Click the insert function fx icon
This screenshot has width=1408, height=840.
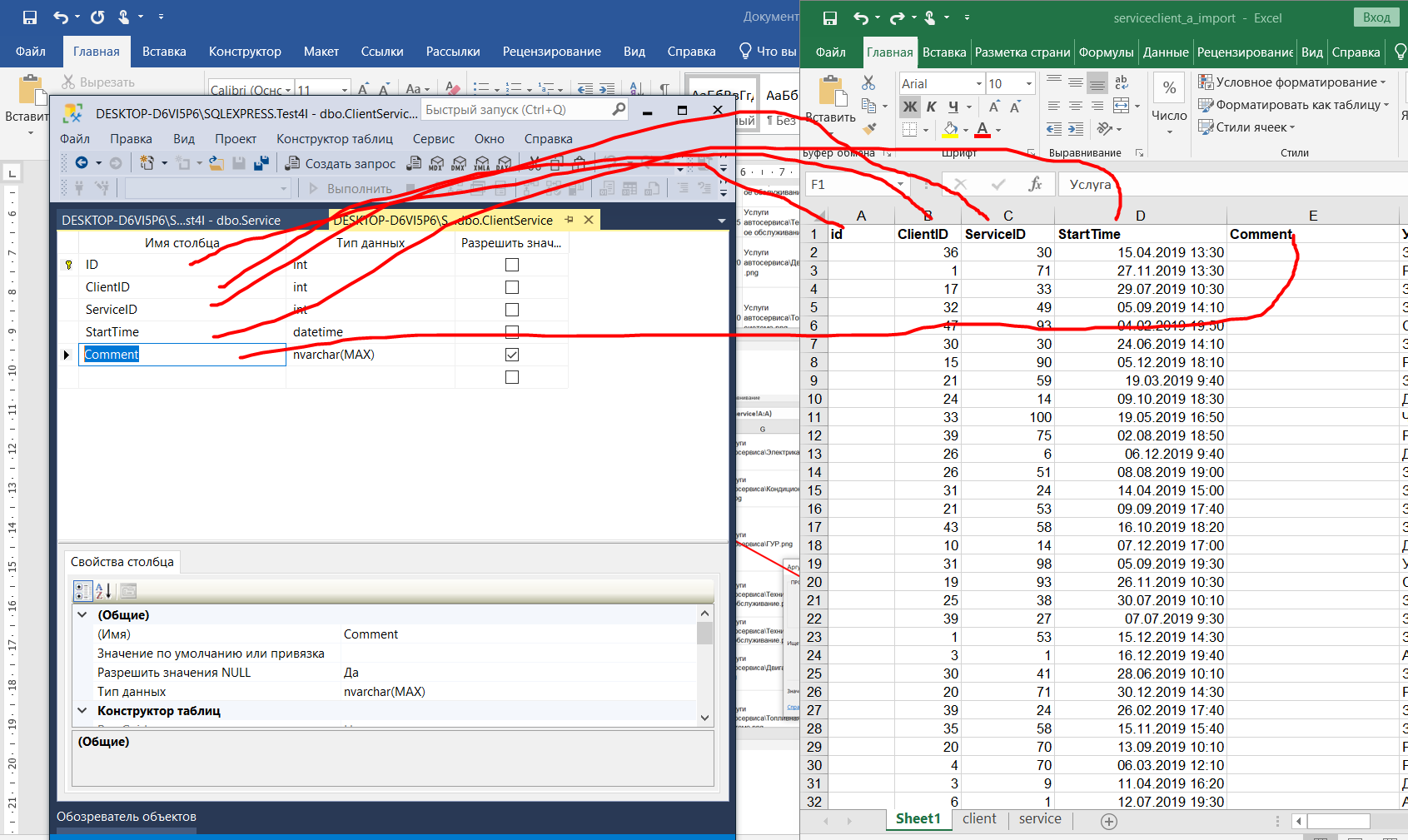pyautogui.click(x=1035, y=184)
